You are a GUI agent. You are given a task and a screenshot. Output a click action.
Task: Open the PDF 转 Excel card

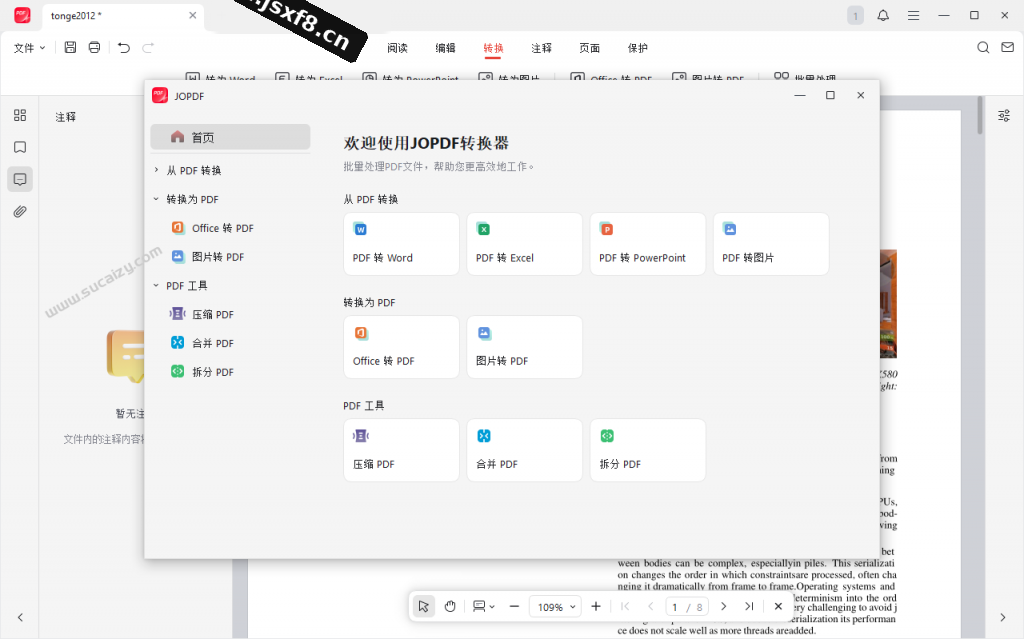coord(524,244)
